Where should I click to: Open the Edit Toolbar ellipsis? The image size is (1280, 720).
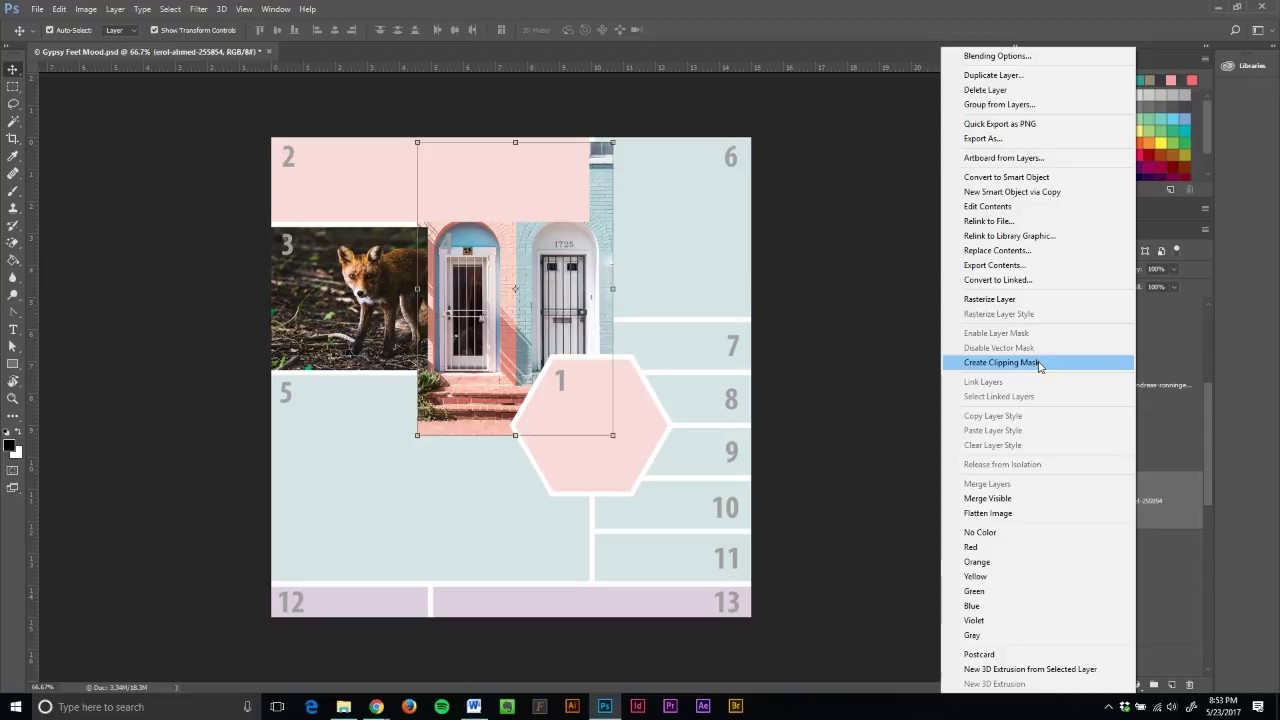click(x=13, y=415)
